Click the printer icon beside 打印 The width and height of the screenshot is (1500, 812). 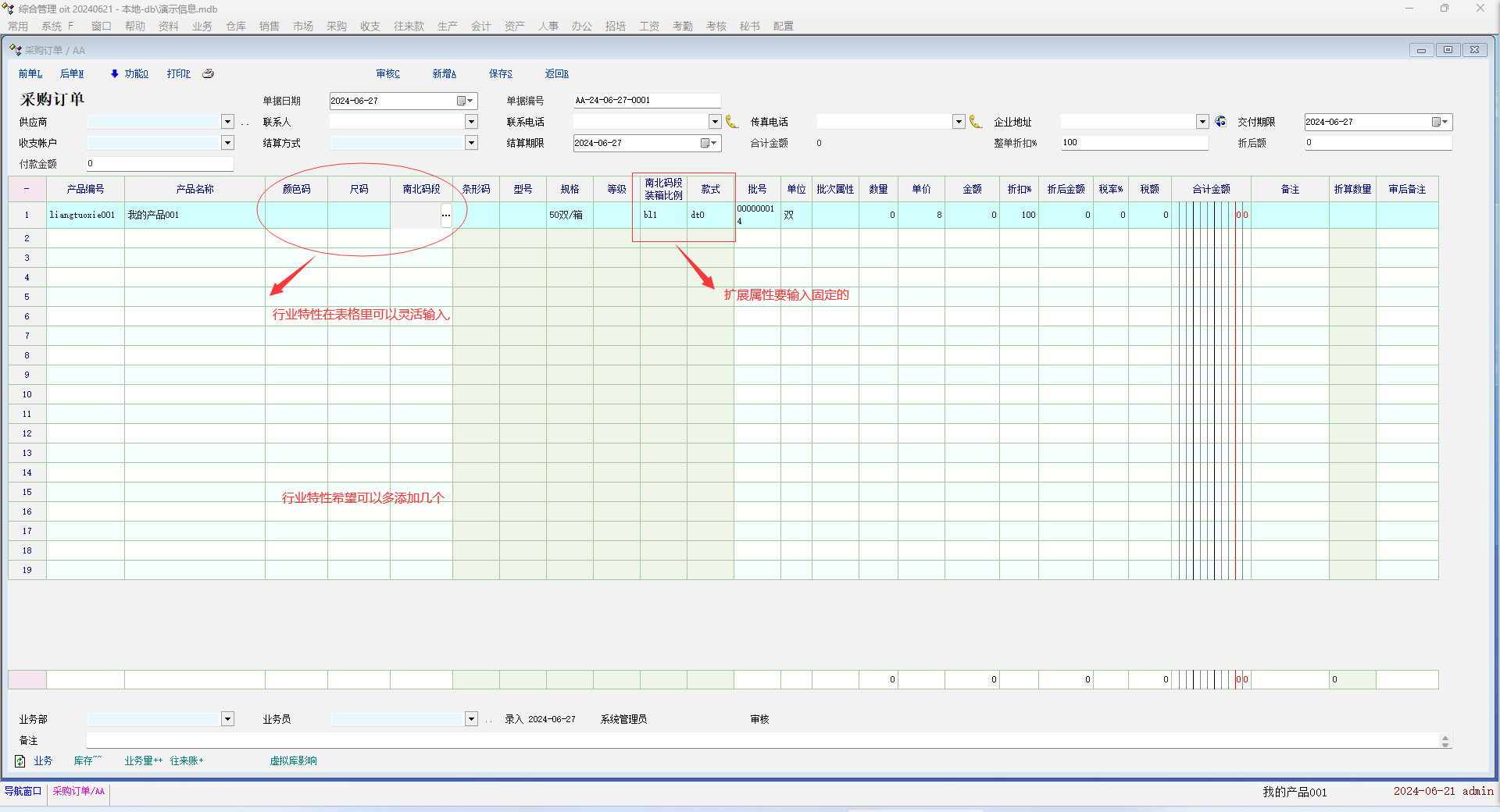208,73
